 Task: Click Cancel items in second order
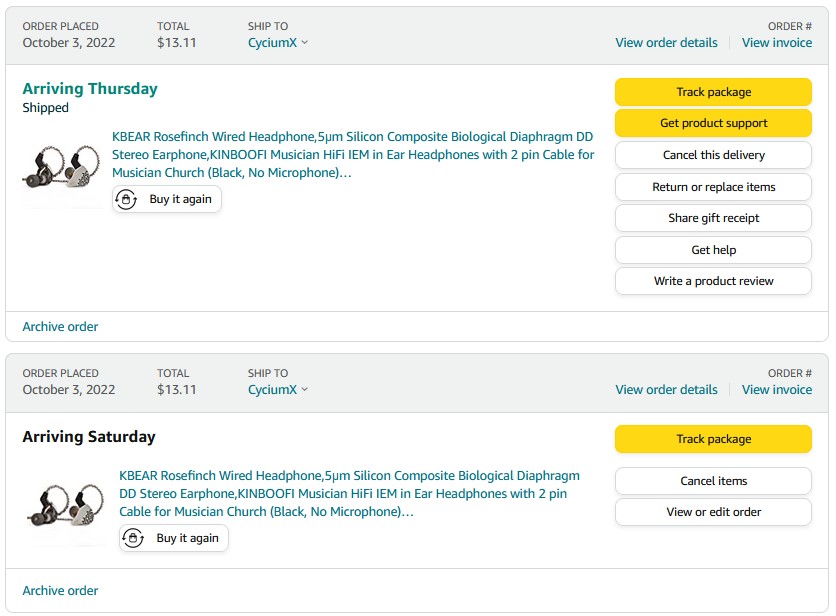click(x=713, y=481)
